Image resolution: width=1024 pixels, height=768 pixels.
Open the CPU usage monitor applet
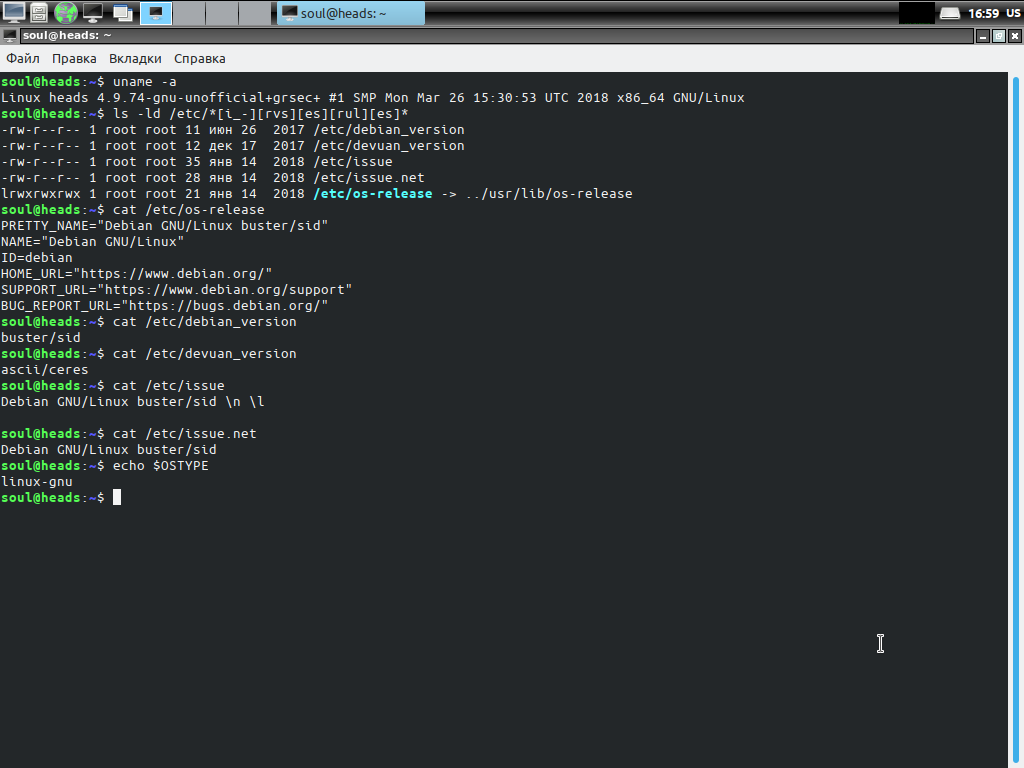tap(916, 13)
